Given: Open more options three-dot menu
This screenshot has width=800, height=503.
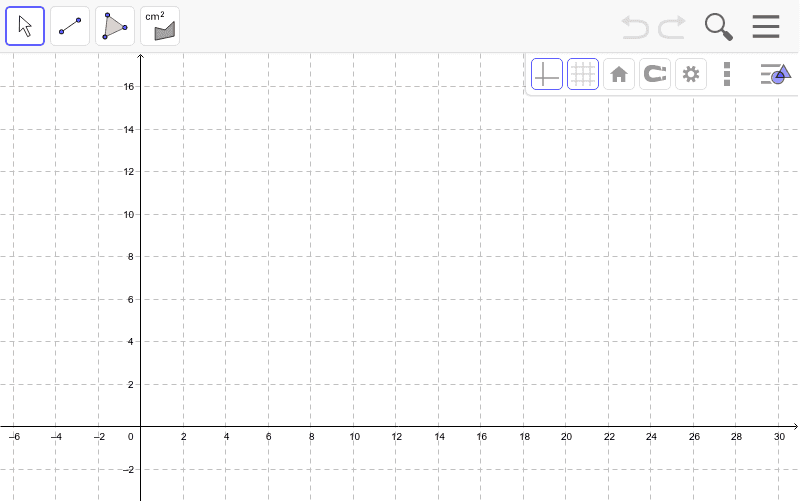Looking at the screenshot, I should [x=727, y=74].
